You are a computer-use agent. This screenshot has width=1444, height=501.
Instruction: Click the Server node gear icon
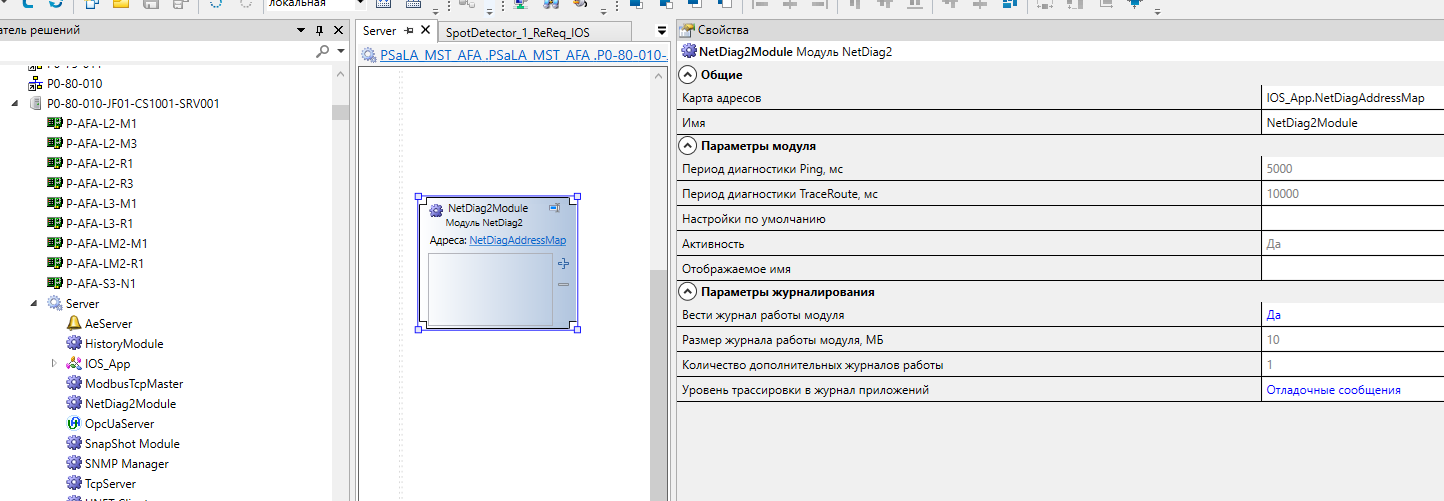pos(55,303)
